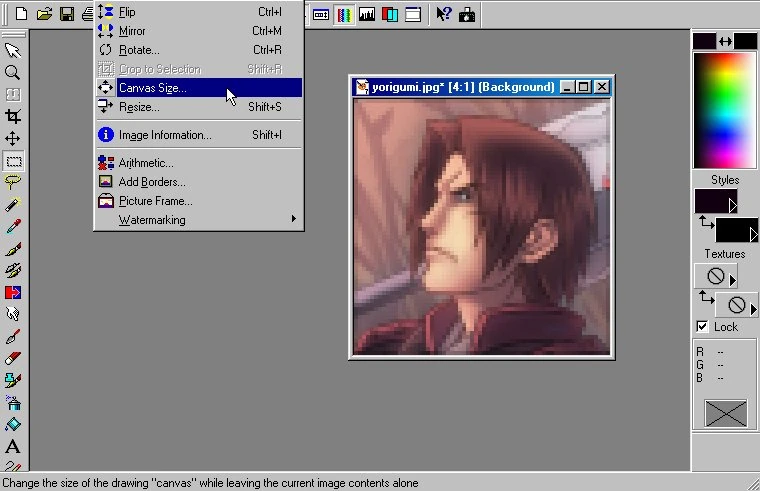Viewport: 760px width, 491px height.
Task: Create a new image with New icon
Action: 21,14
